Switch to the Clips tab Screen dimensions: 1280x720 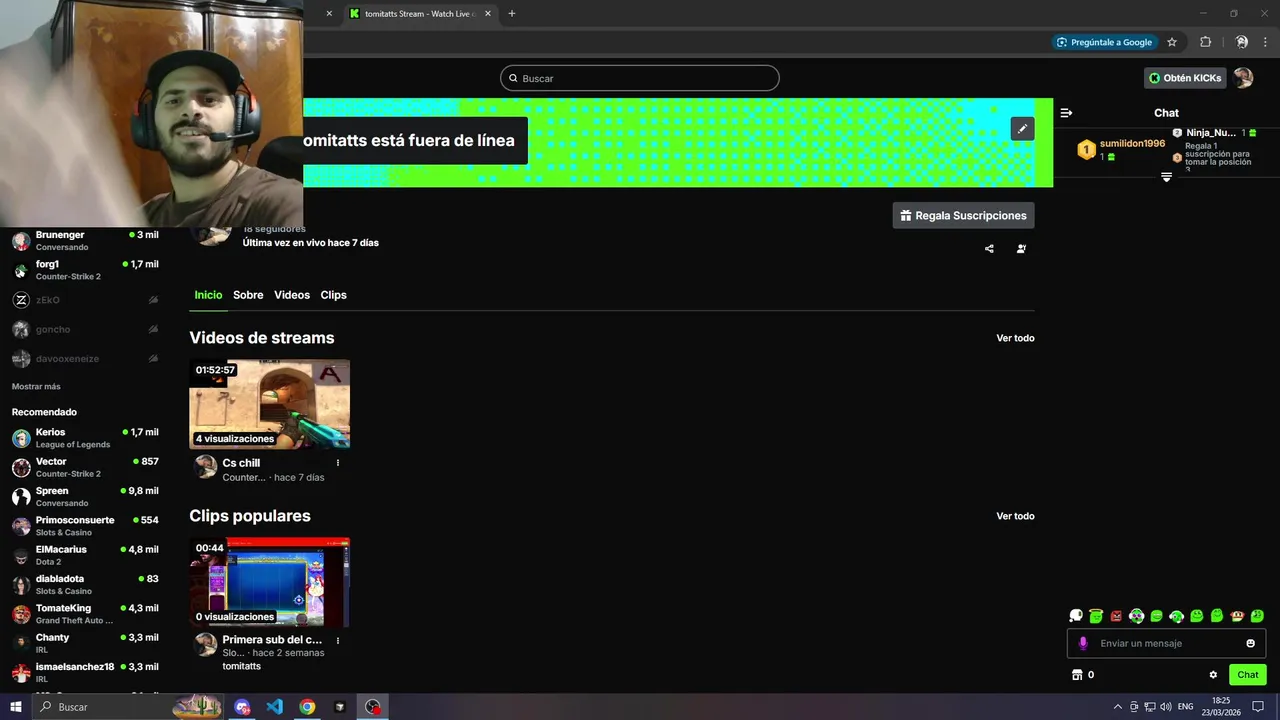click(x=333, y=295)
